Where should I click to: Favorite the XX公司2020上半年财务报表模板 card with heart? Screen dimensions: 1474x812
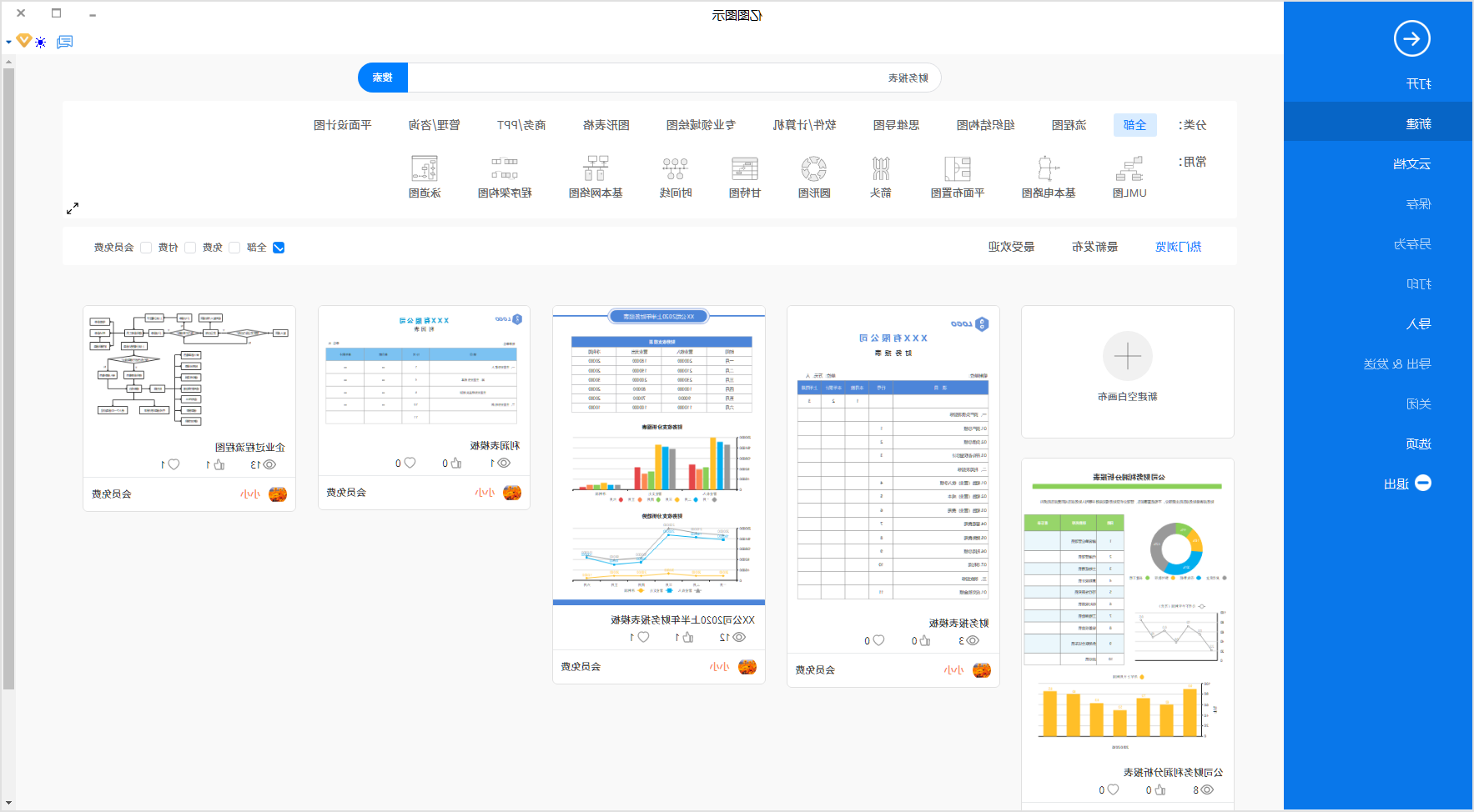pos(643,637)
